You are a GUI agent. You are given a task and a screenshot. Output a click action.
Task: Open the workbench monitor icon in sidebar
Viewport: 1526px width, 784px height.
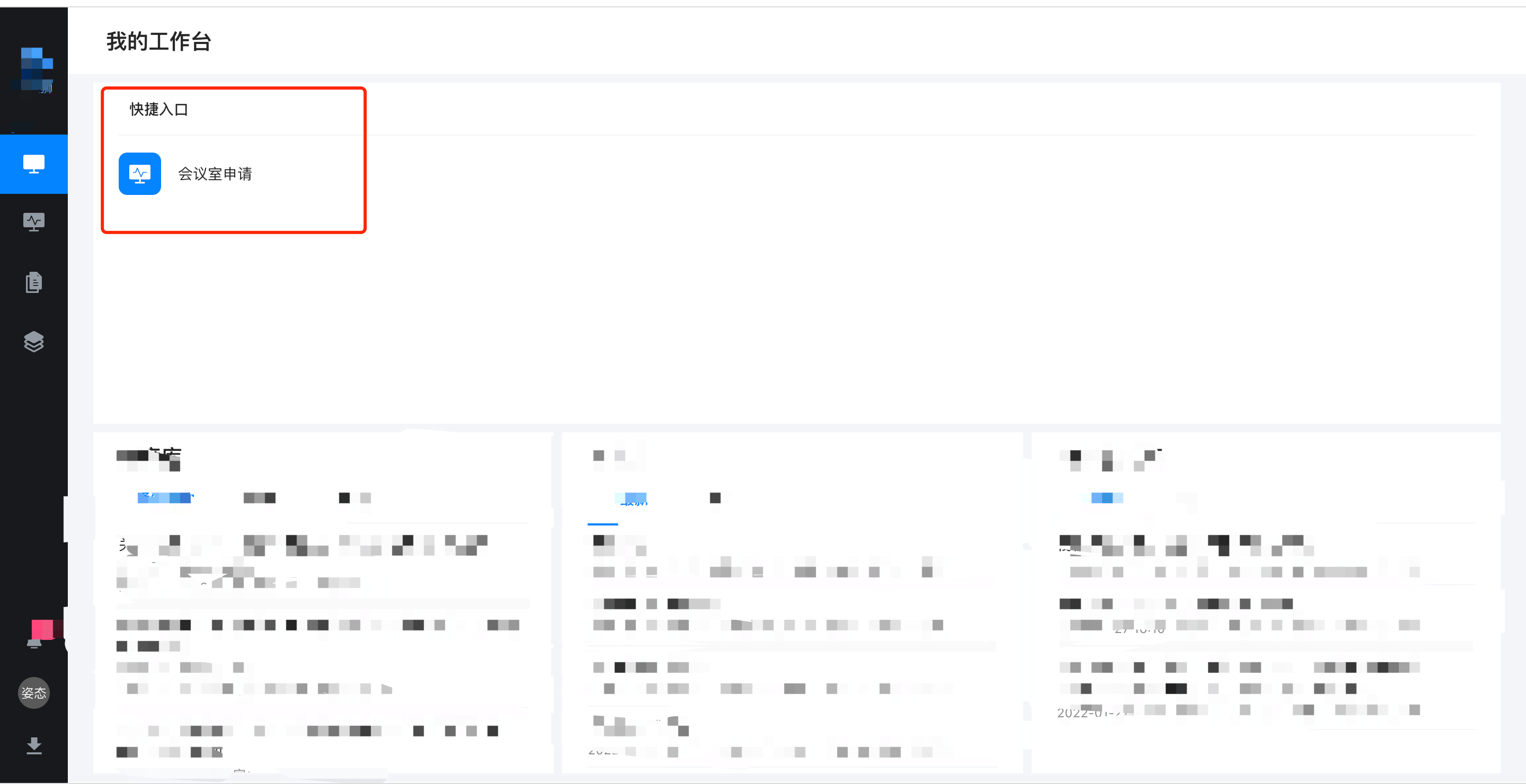pyautogui.click(x=34, y=164)
